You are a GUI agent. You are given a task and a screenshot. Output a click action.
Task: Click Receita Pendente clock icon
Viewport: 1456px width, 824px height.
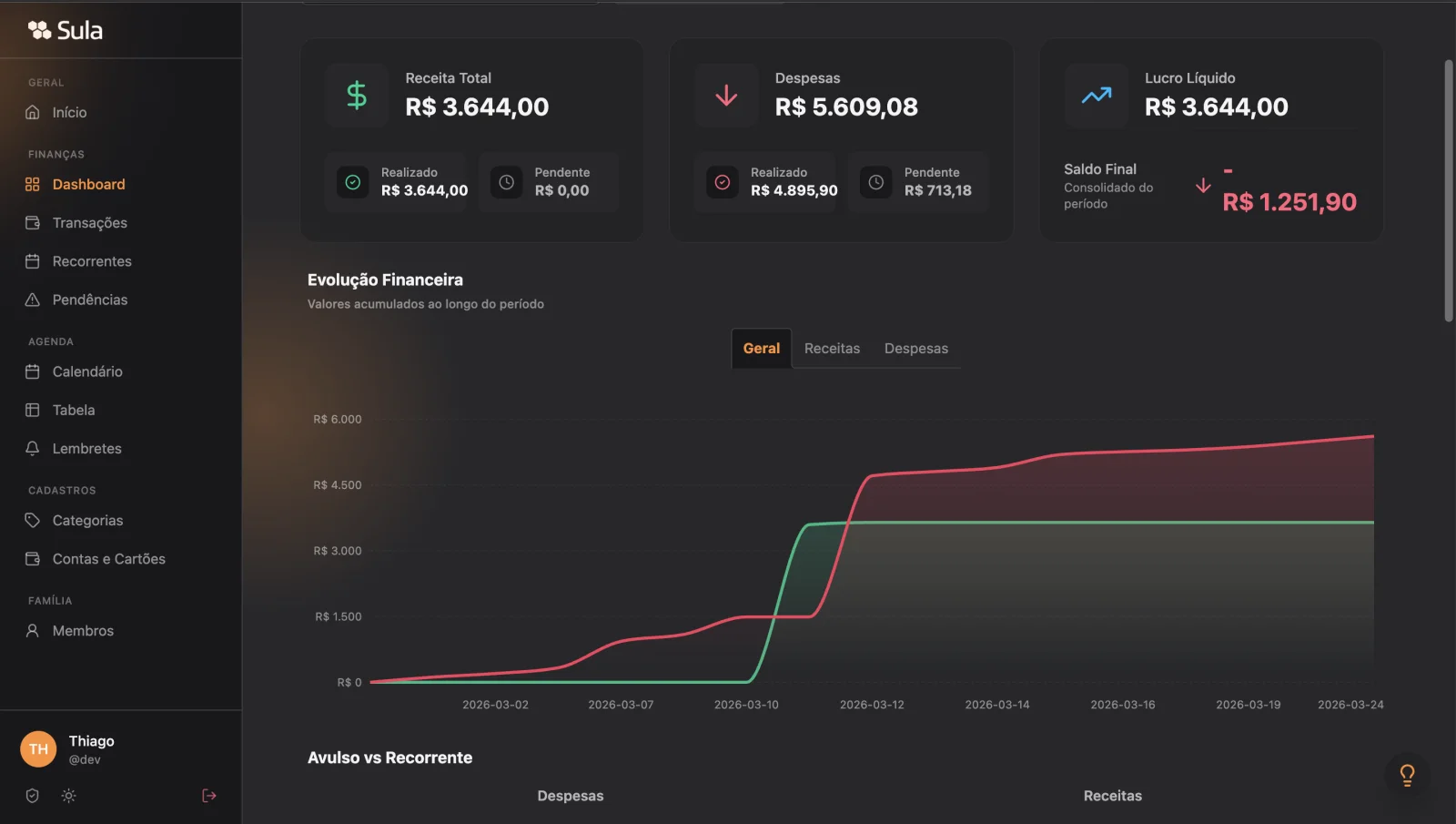click(x=507, y=182)
